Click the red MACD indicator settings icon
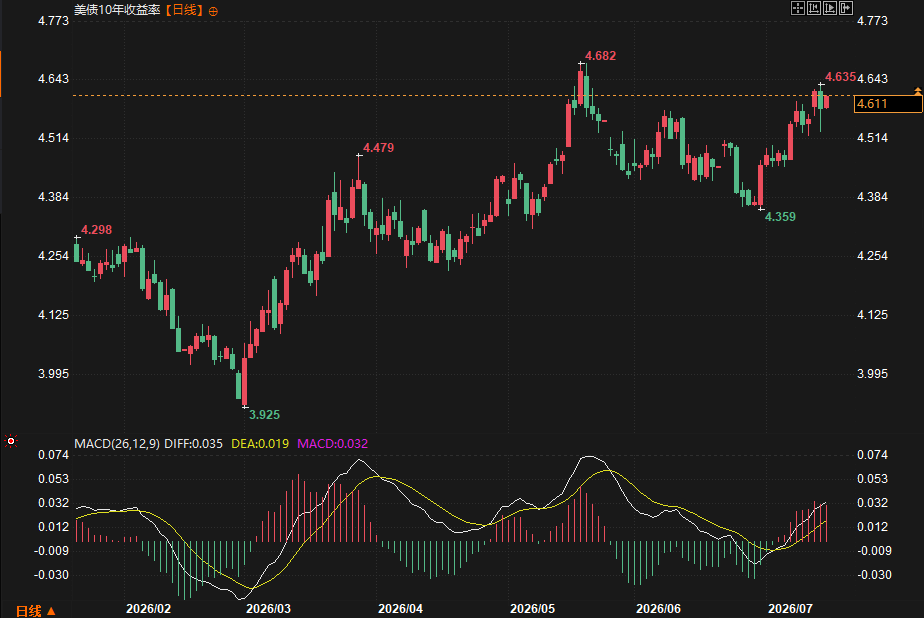Image resolution: width=924 pixels, height=618 pixels. click(x=11, y=441)
